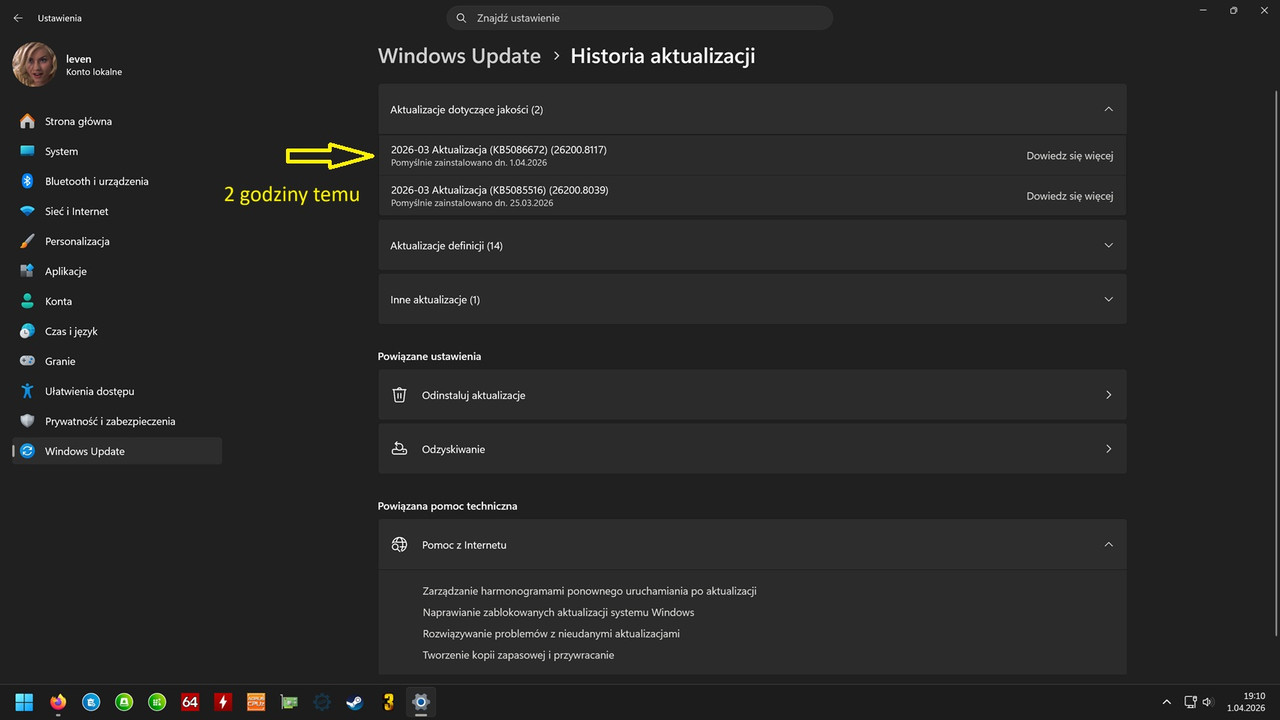Screen dimensions: 1280x720
Task: Select the KB5086672 update entry text
Action: (x=499, y=149)
